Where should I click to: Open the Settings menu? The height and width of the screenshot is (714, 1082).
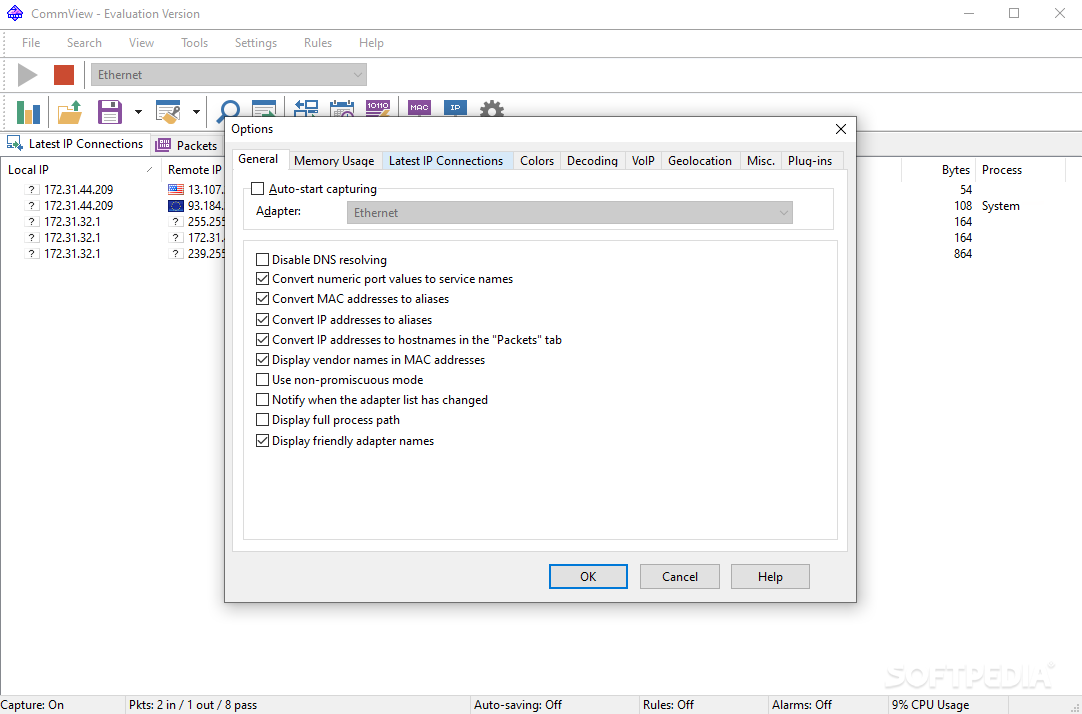[256, 43]
